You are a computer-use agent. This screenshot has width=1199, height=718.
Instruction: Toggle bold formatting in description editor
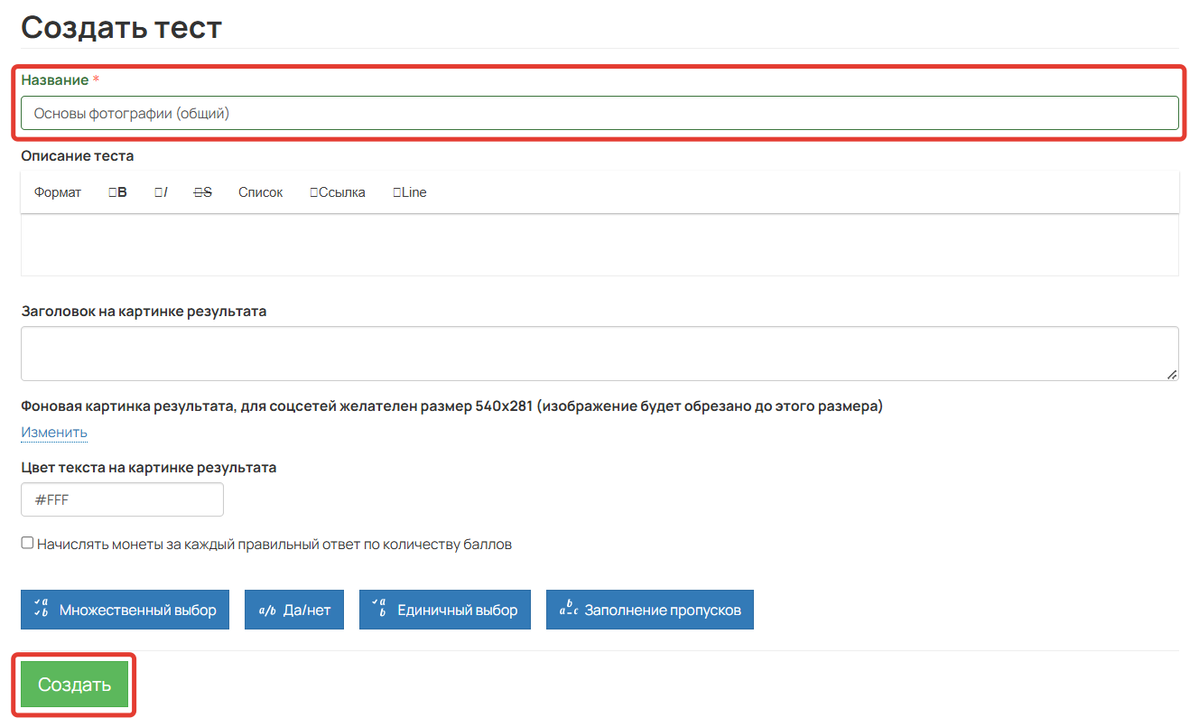[118, 193]
